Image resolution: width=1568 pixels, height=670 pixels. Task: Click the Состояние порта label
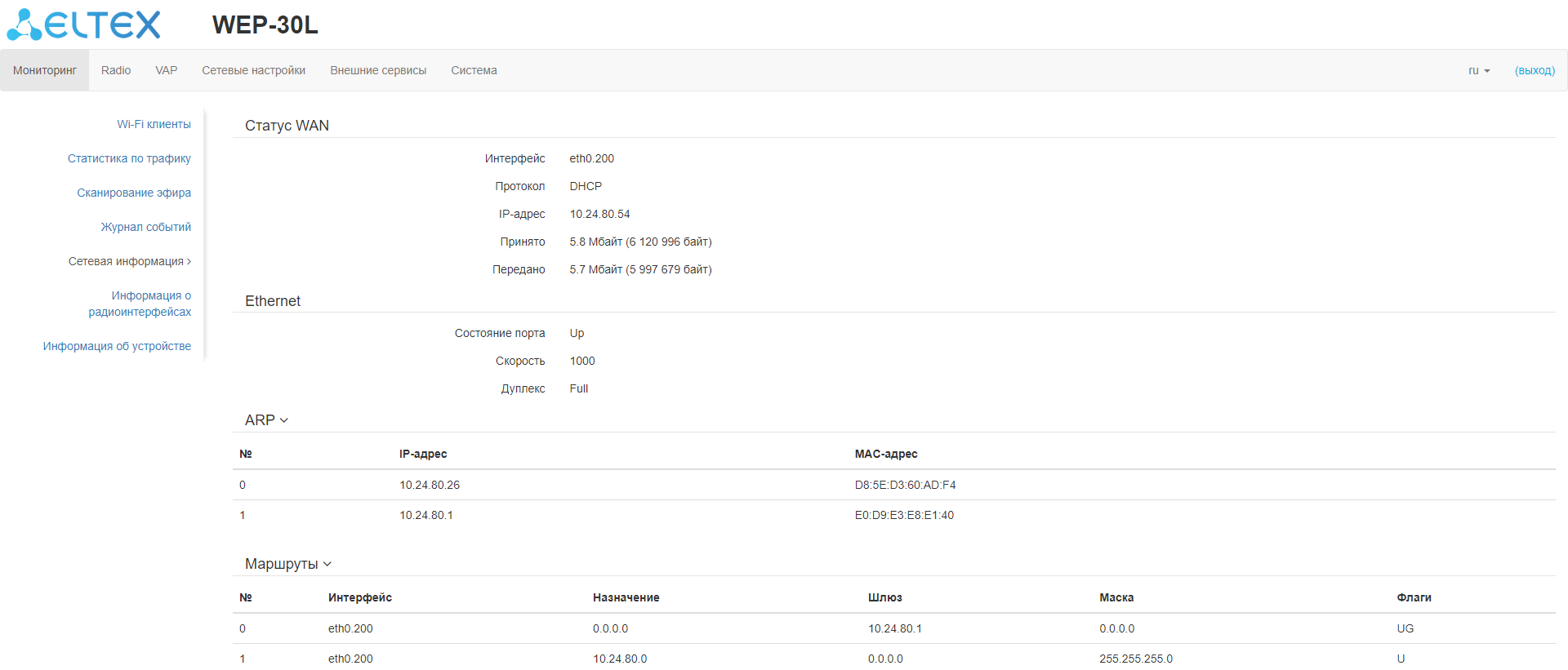click(500, 333)
